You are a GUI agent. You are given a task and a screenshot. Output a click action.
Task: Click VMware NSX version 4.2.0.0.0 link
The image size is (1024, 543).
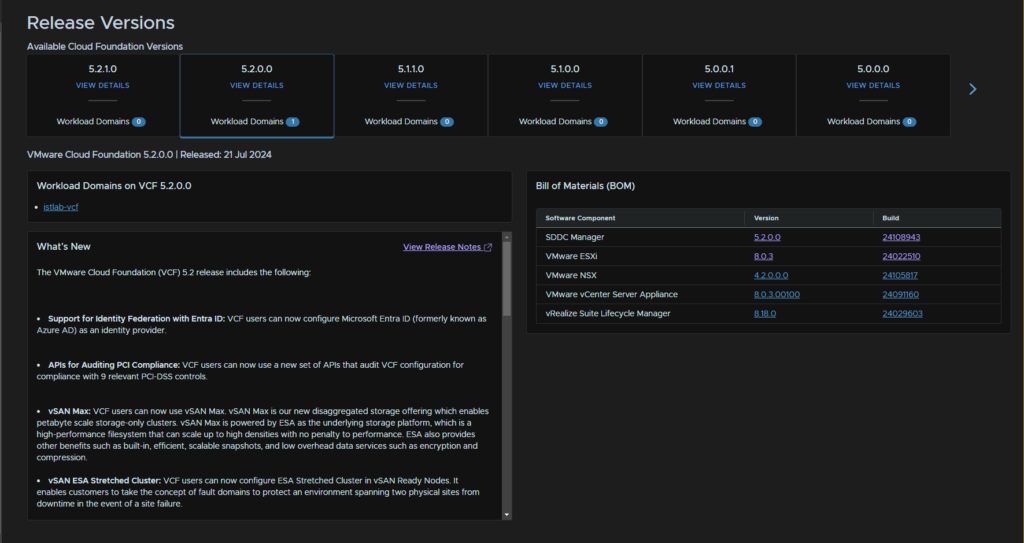(x=771, y=275)
